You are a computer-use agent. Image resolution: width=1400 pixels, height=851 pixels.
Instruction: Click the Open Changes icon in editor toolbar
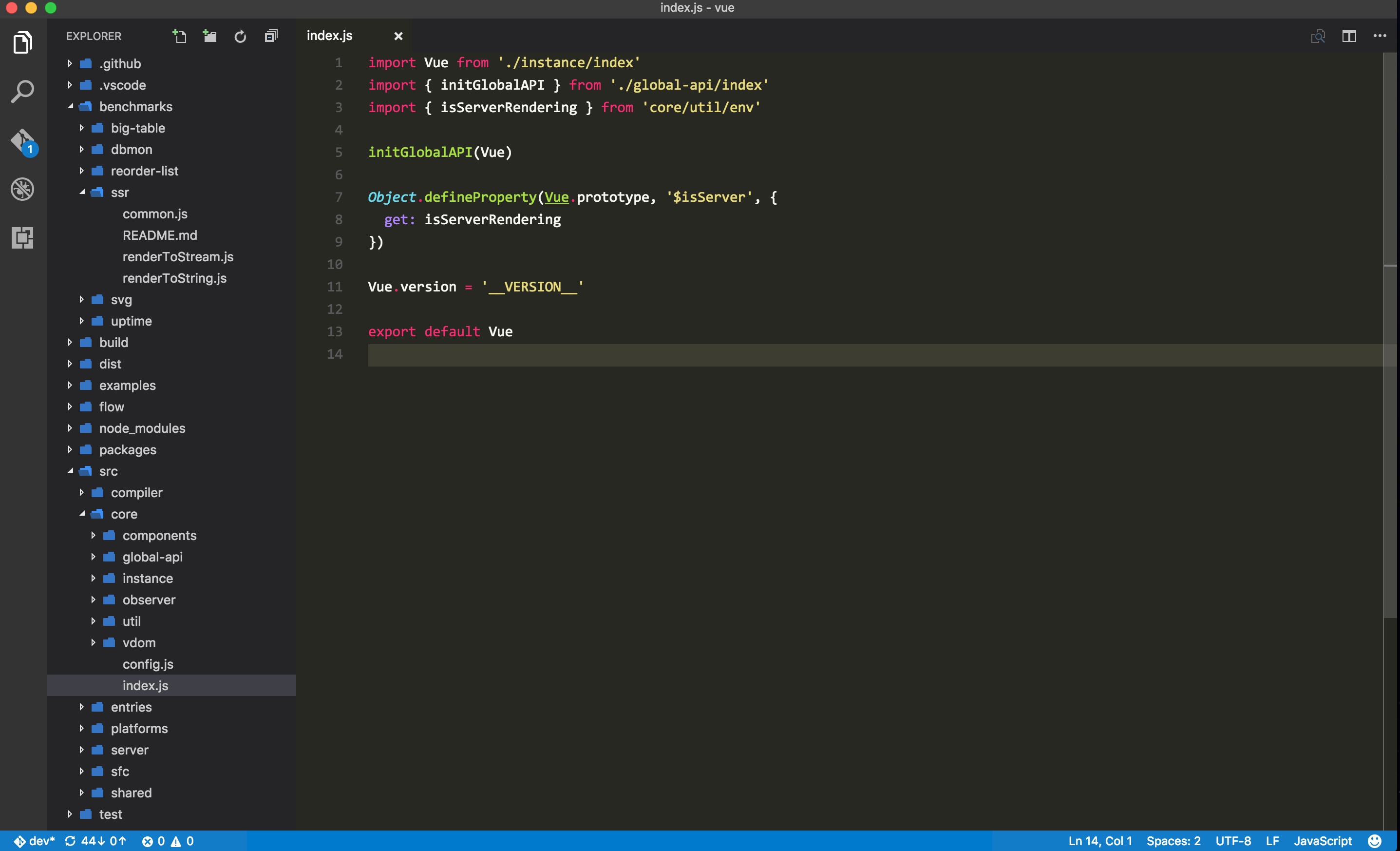point(1318,36)
